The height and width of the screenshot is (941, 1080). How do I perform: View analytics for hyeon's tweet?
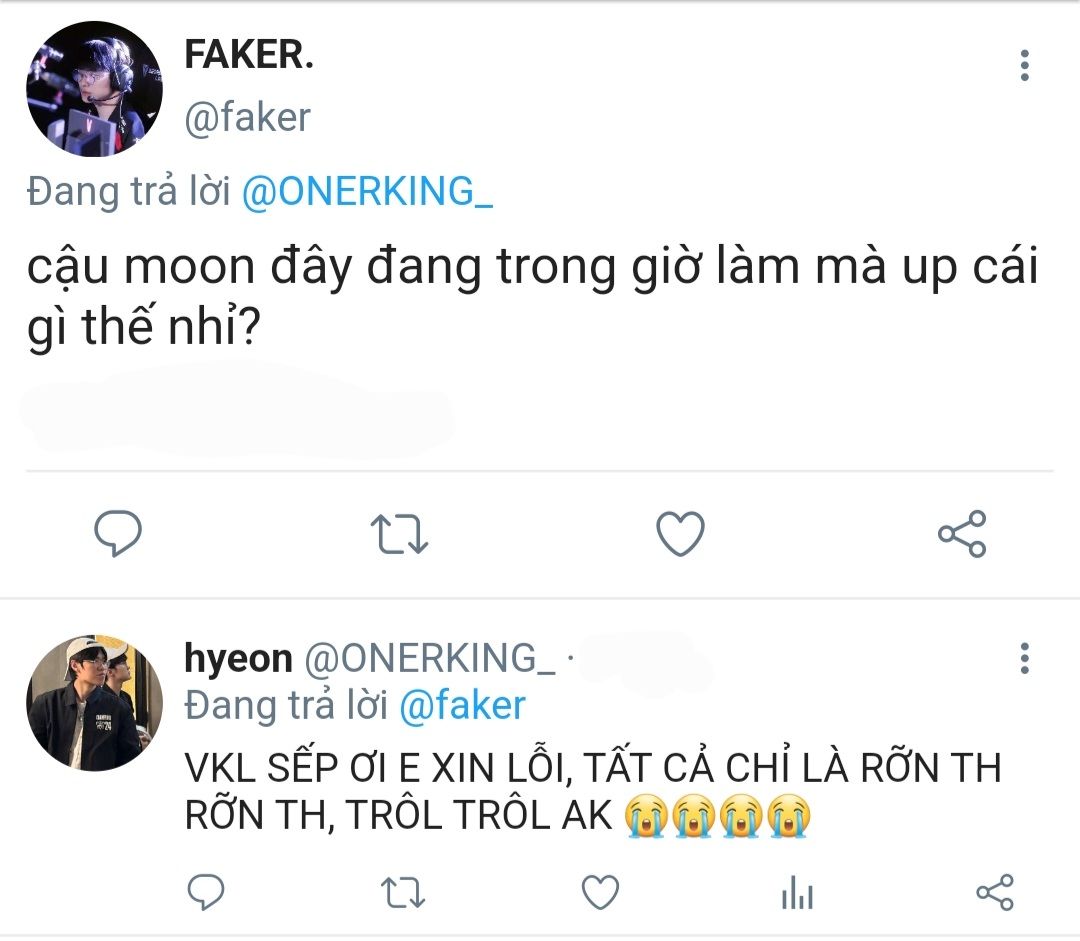pyautogui.click(x=797, y=891)
